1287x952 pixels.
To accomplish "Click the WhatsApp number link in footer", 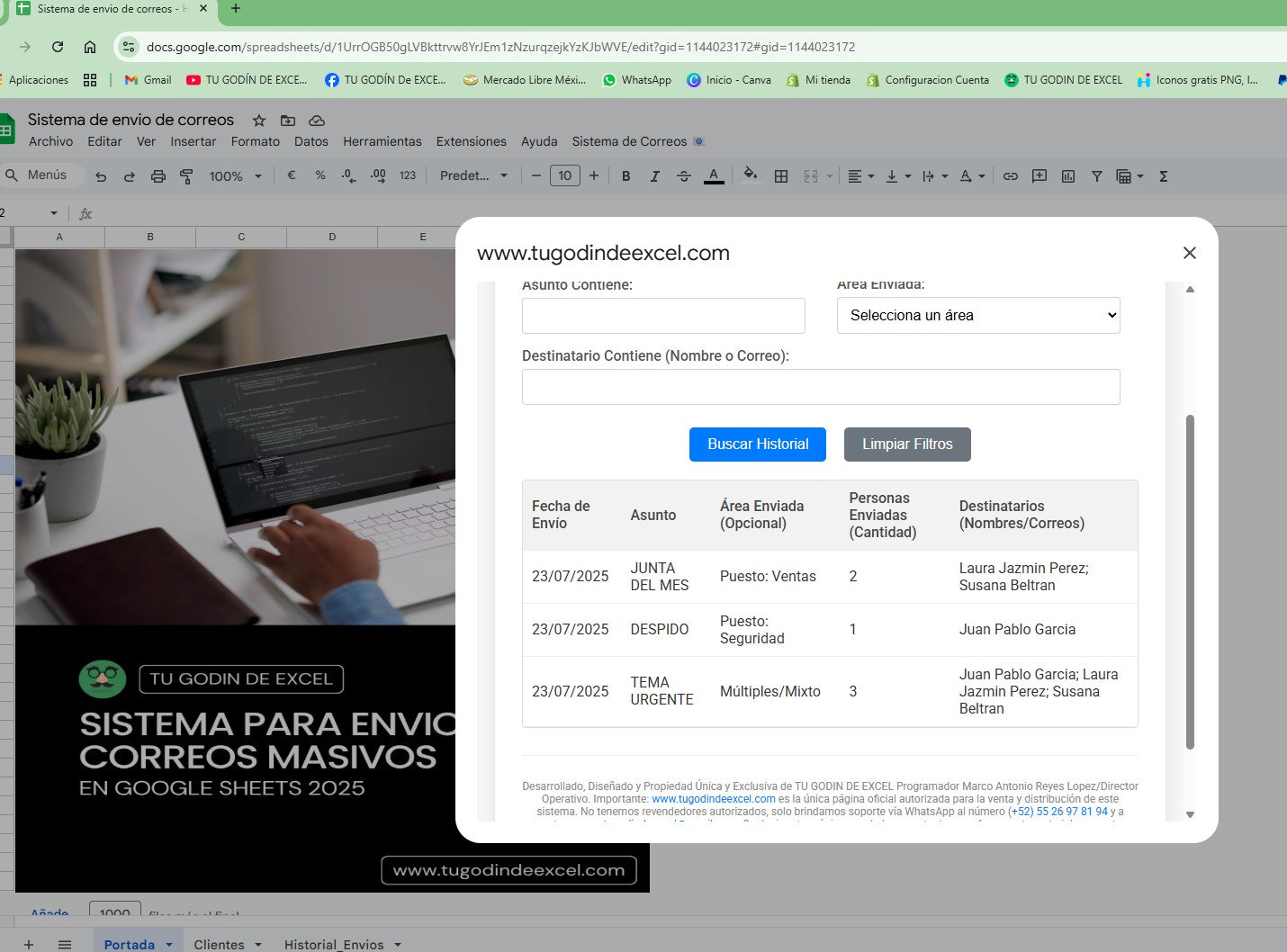I will 1058,812.
